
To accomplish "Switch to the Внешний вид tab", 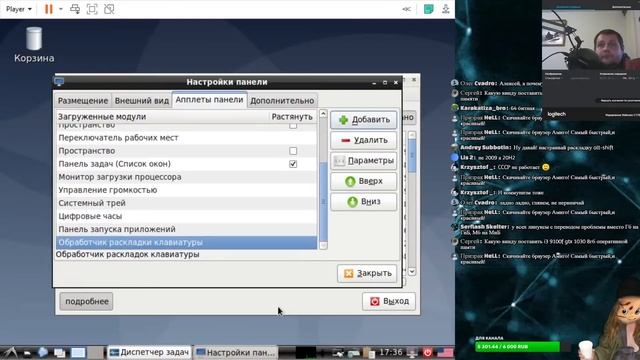I will pos(142,101).
